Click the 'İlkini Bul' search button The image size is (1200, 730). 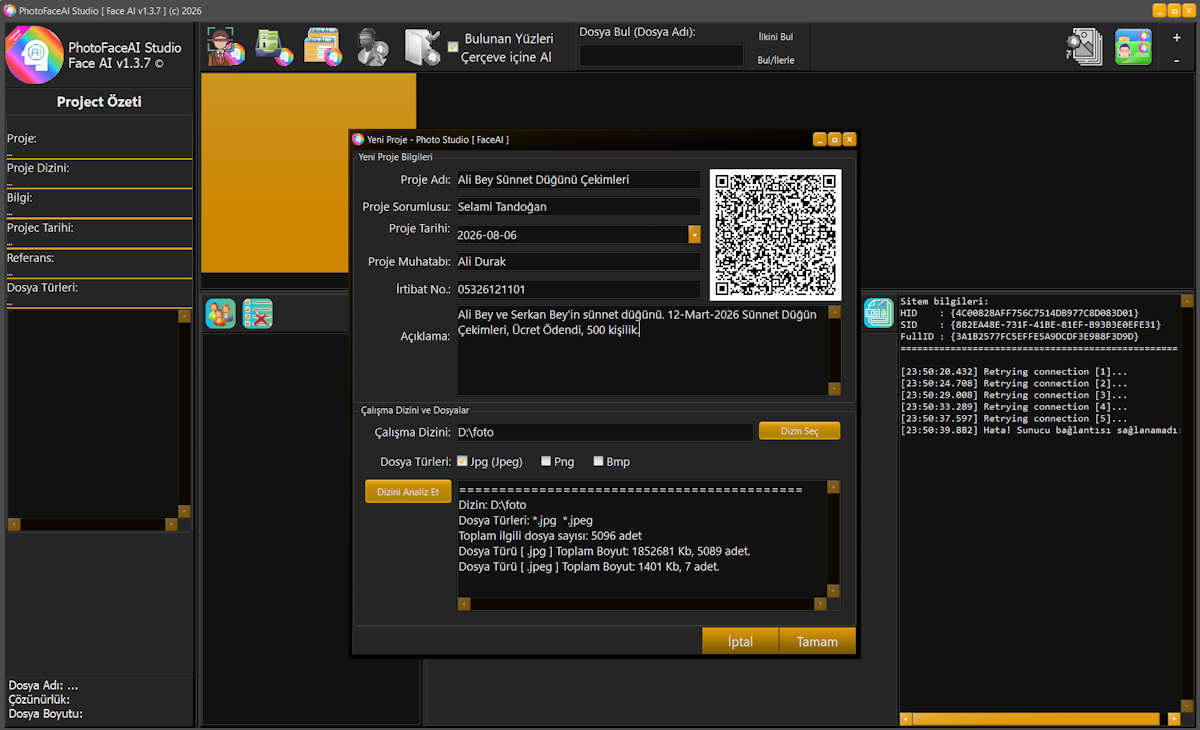tap(776, 35)
